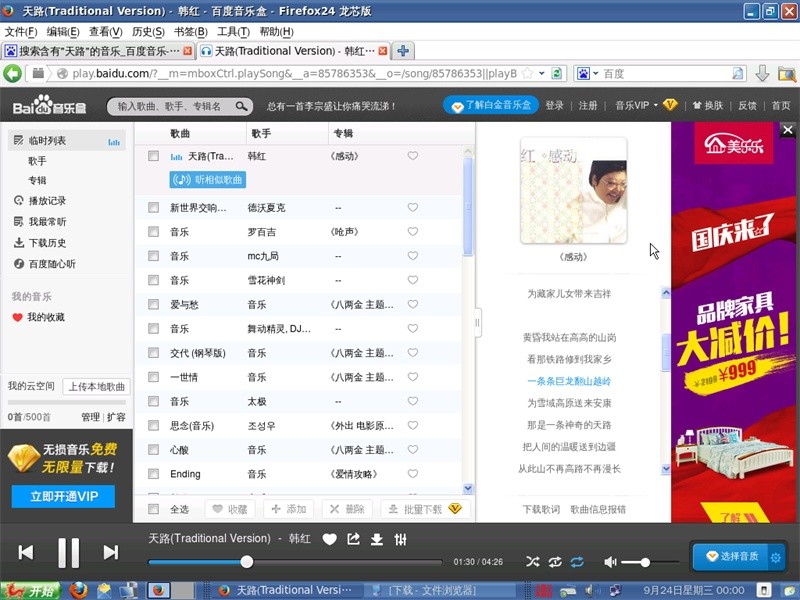Viewport: 800px width, 600px height.
Task: Open a new browser tab
Action: pos(403,51)
